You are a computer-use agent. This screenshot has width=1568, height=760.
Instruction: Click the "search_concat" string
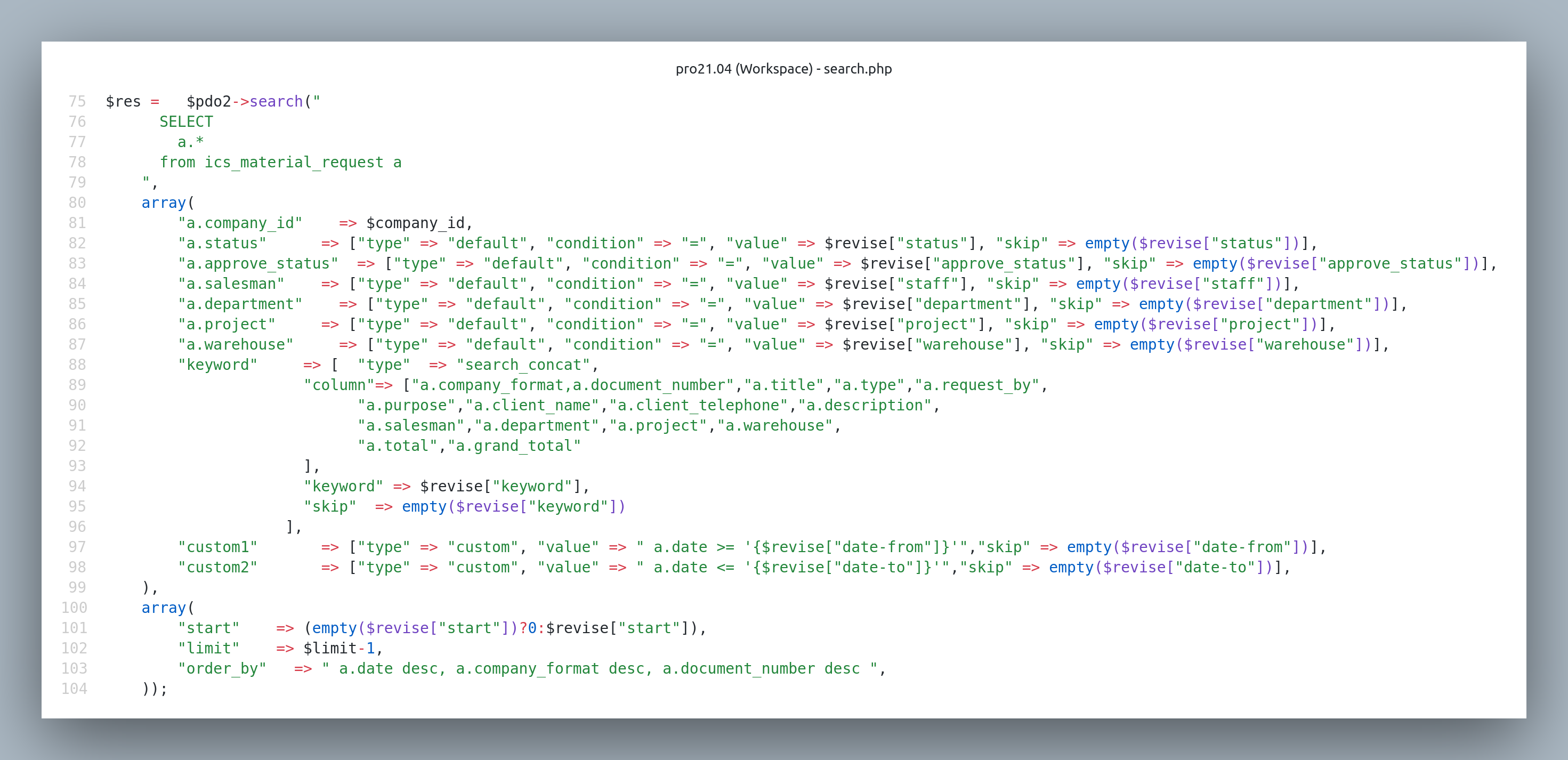coord(523,365)
